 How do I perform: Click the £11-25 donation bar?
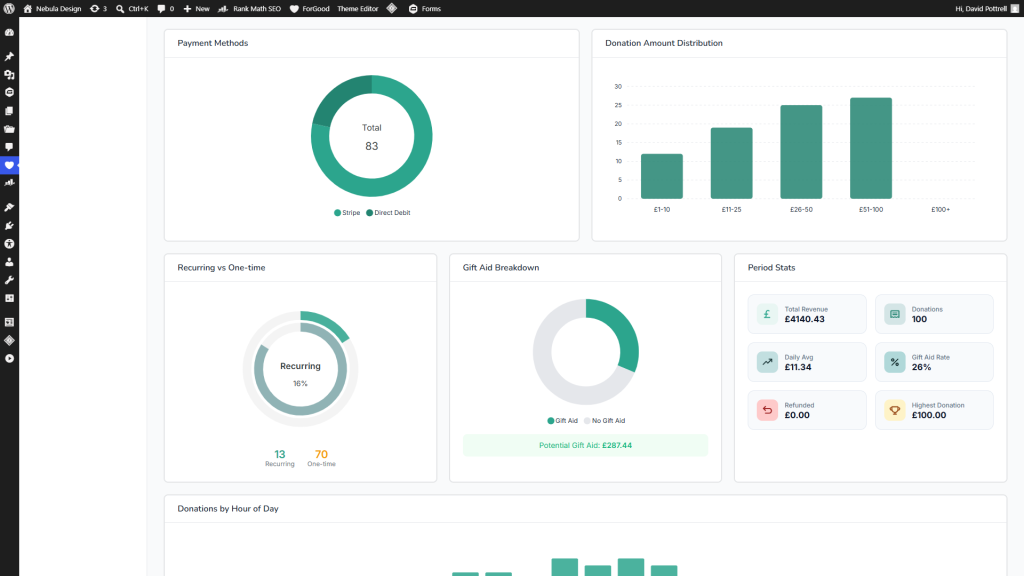[x=731, y=163]
